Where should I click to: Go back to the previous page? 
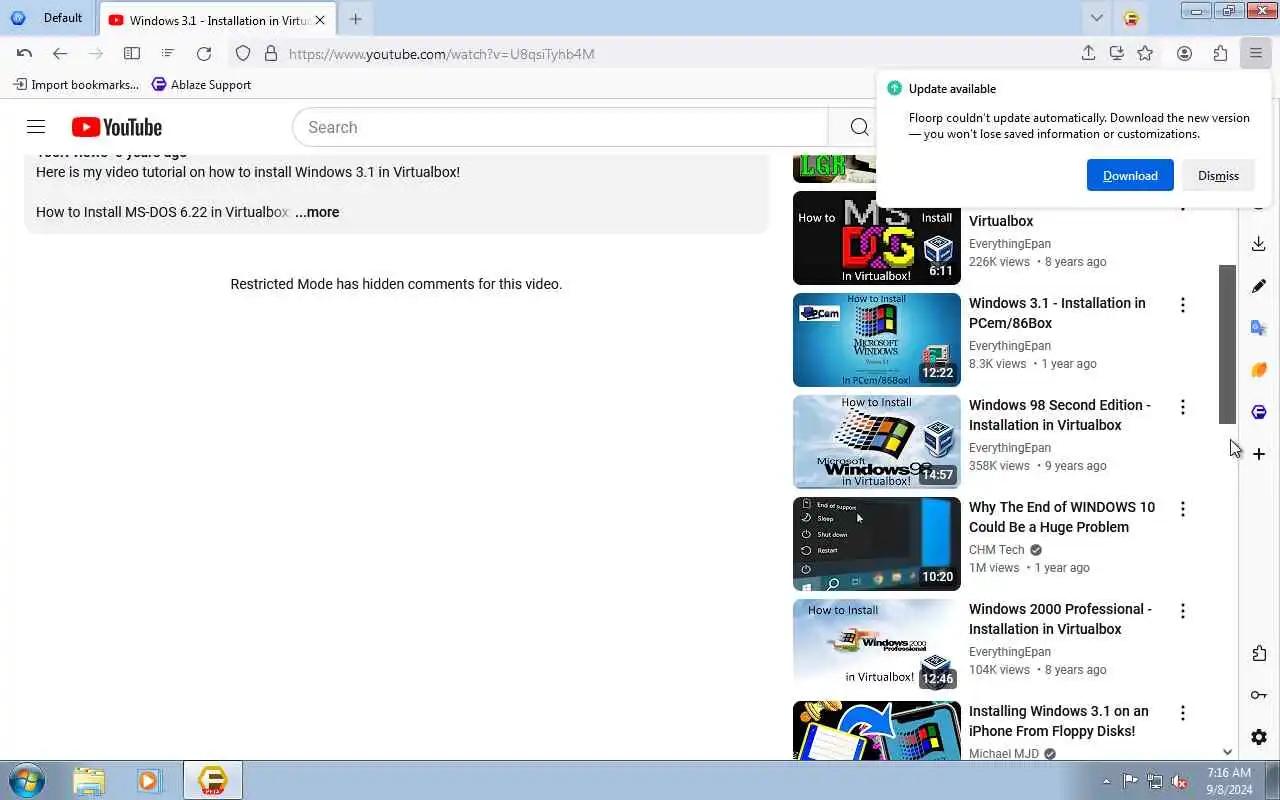click(x=60, y=54)
